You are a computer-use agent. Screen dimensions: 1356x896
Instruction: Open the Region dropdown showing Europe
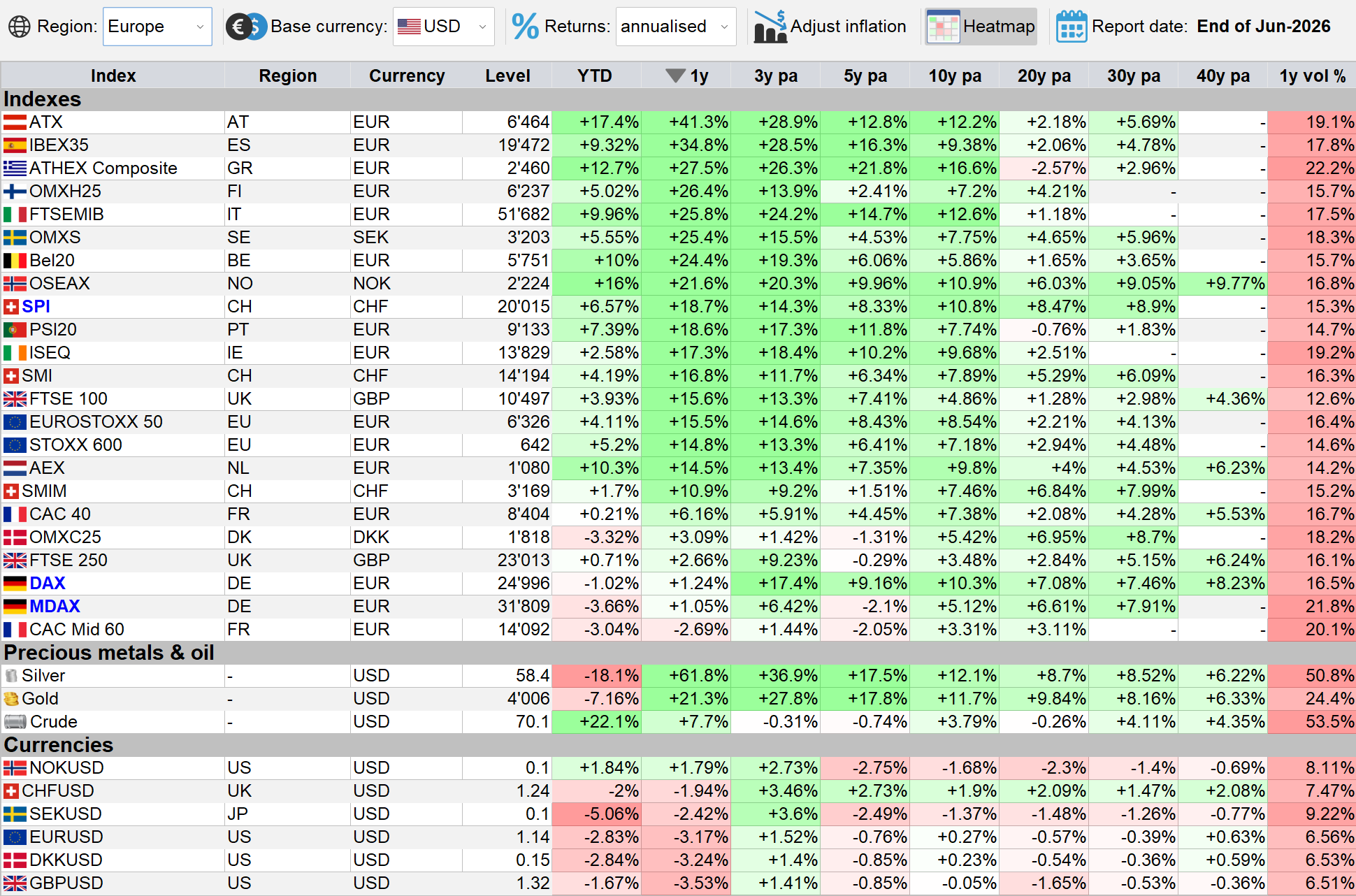(157, 27)
